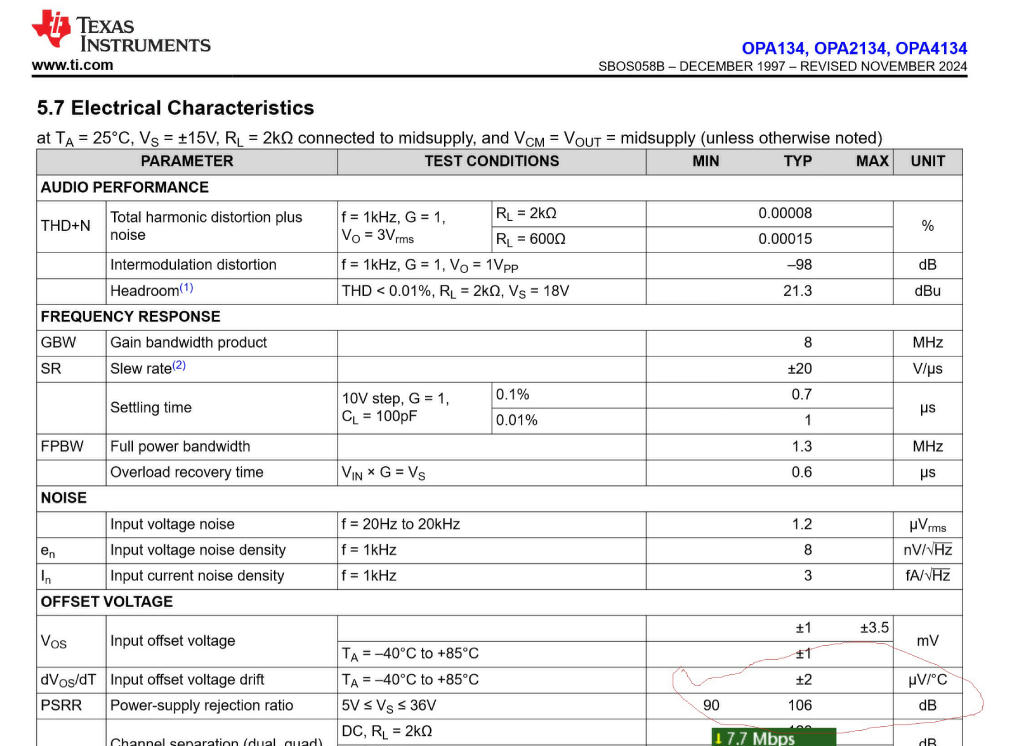
Task: Click 'Overload recovery time' parameter
Action: click(187, 472)
